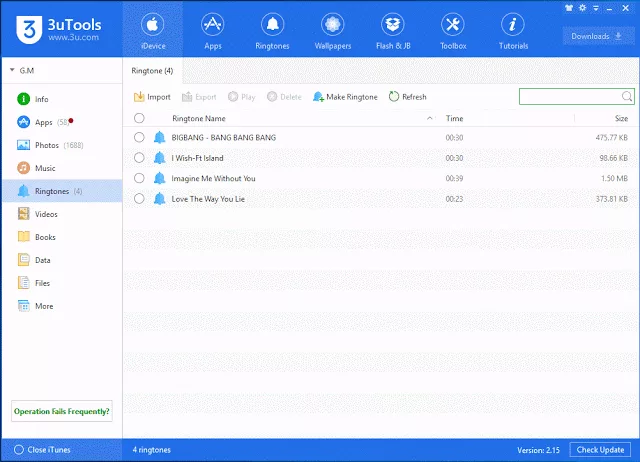Switch to the Ringtone (4) tab
The width and height of the screenshot is (640, 462).
pos(152,71)
